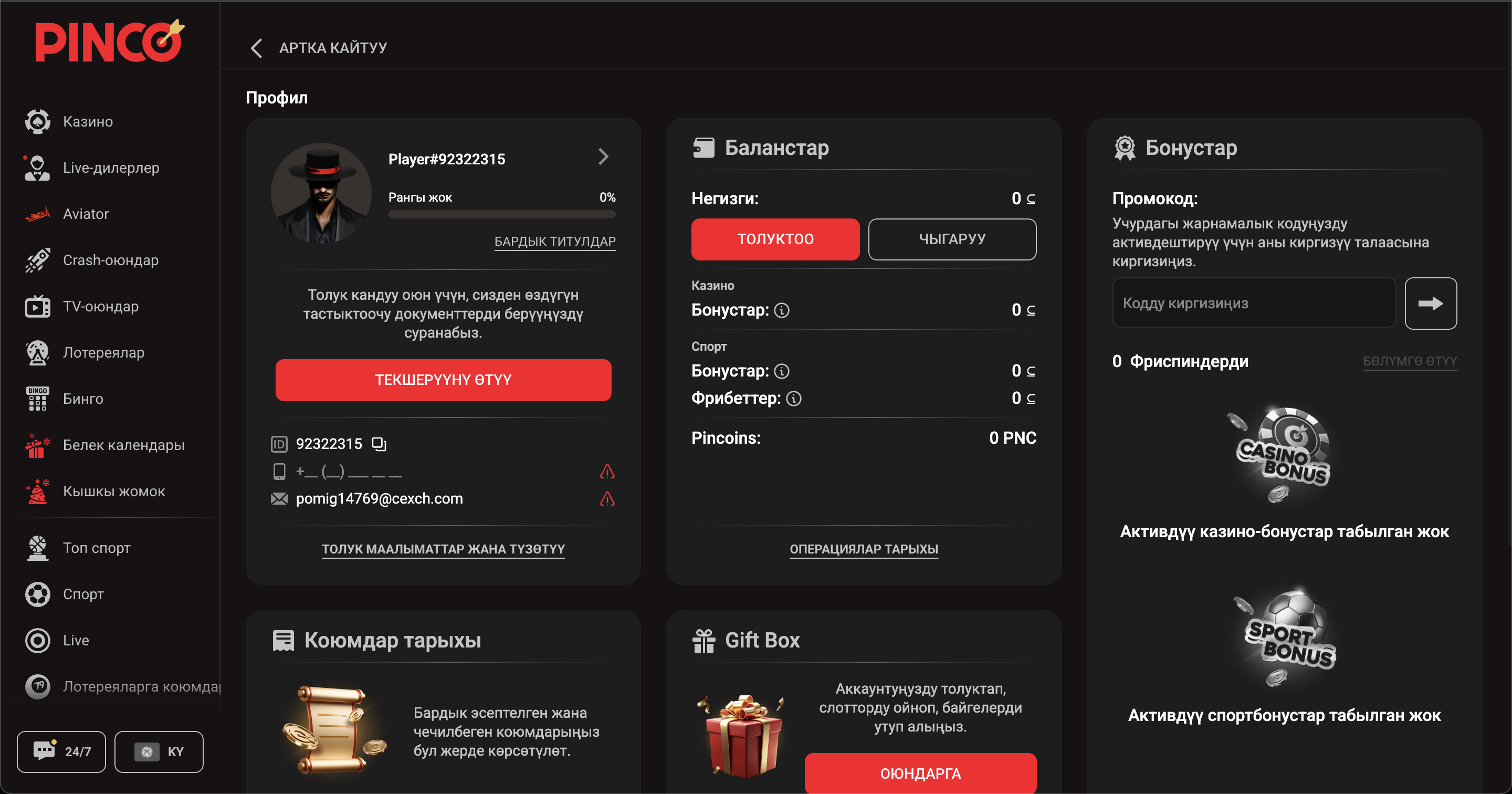Open Crash-оюндар games
This screenshot has width=1512, height=794.
pyautogui.click(x=109, y=259)
